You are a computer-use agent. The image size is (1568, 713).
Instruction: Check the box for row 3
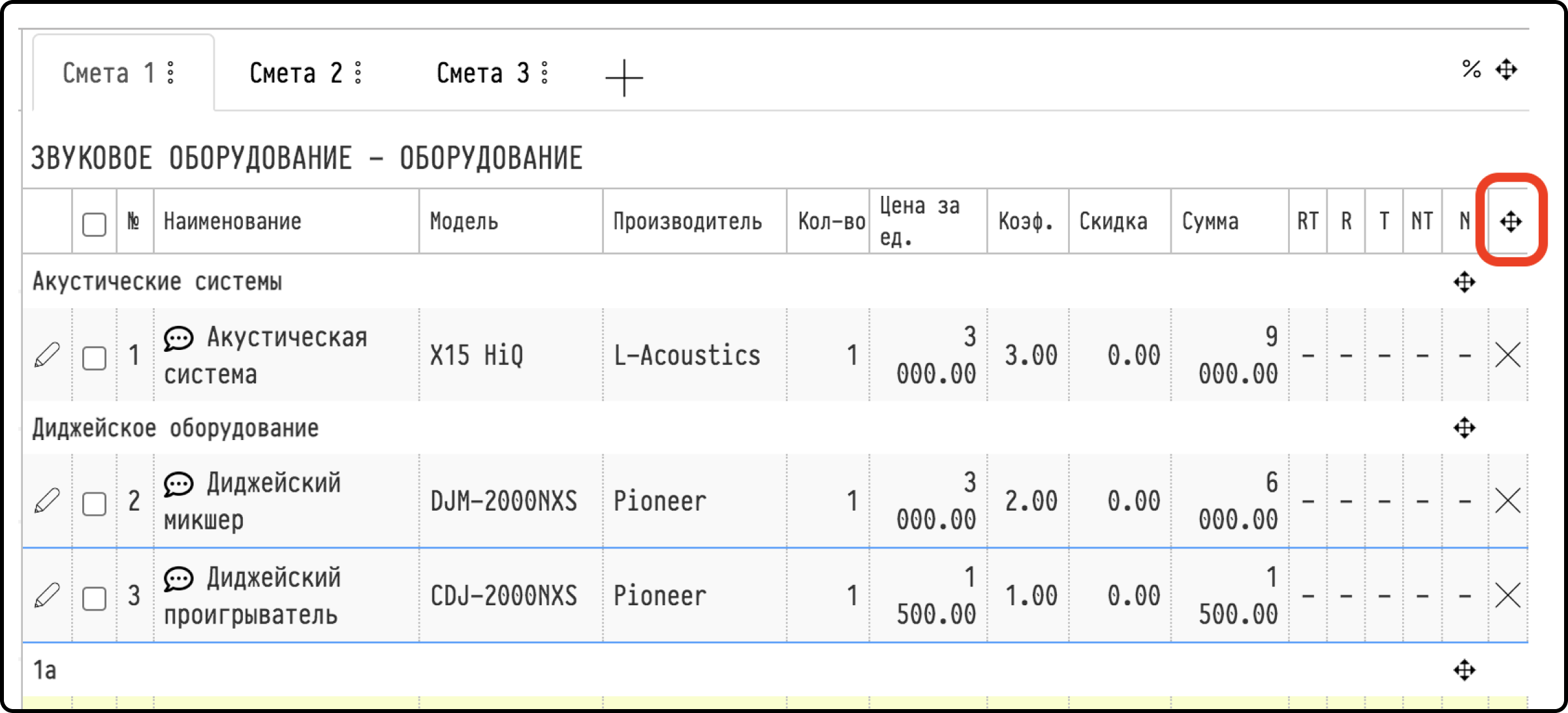click(x=95, y=599)
